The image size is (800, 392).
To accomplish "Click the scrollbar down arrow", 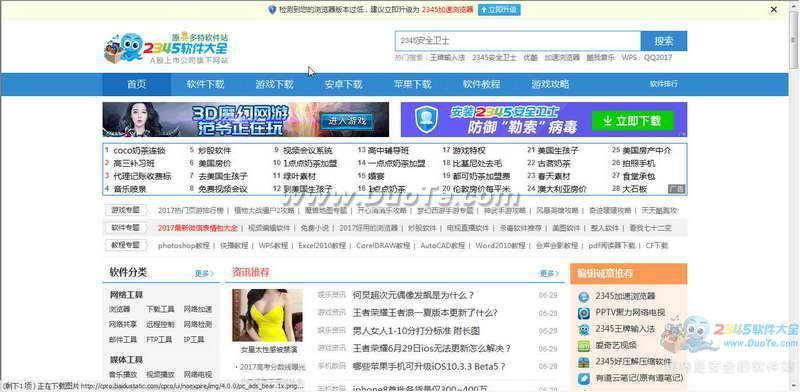I will (794, 386).
